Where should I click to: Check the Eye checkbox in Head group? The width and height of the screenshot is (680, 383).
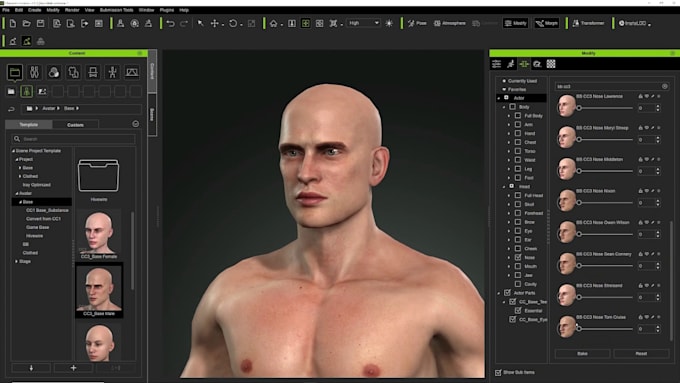pos(518,231)
